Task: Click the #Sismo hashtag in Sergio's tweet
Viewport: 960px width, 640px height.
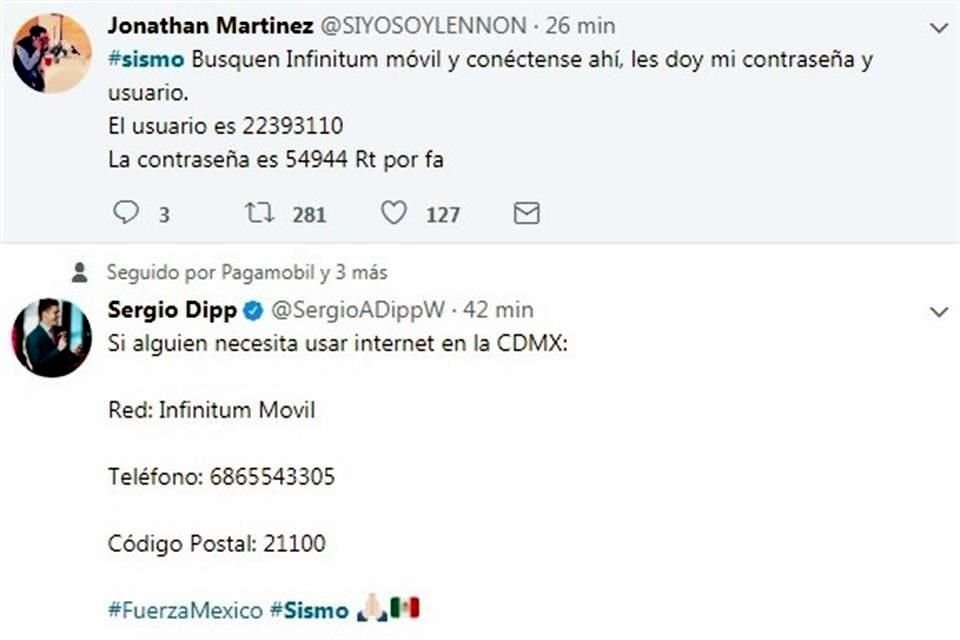Action: pos(309,609)
